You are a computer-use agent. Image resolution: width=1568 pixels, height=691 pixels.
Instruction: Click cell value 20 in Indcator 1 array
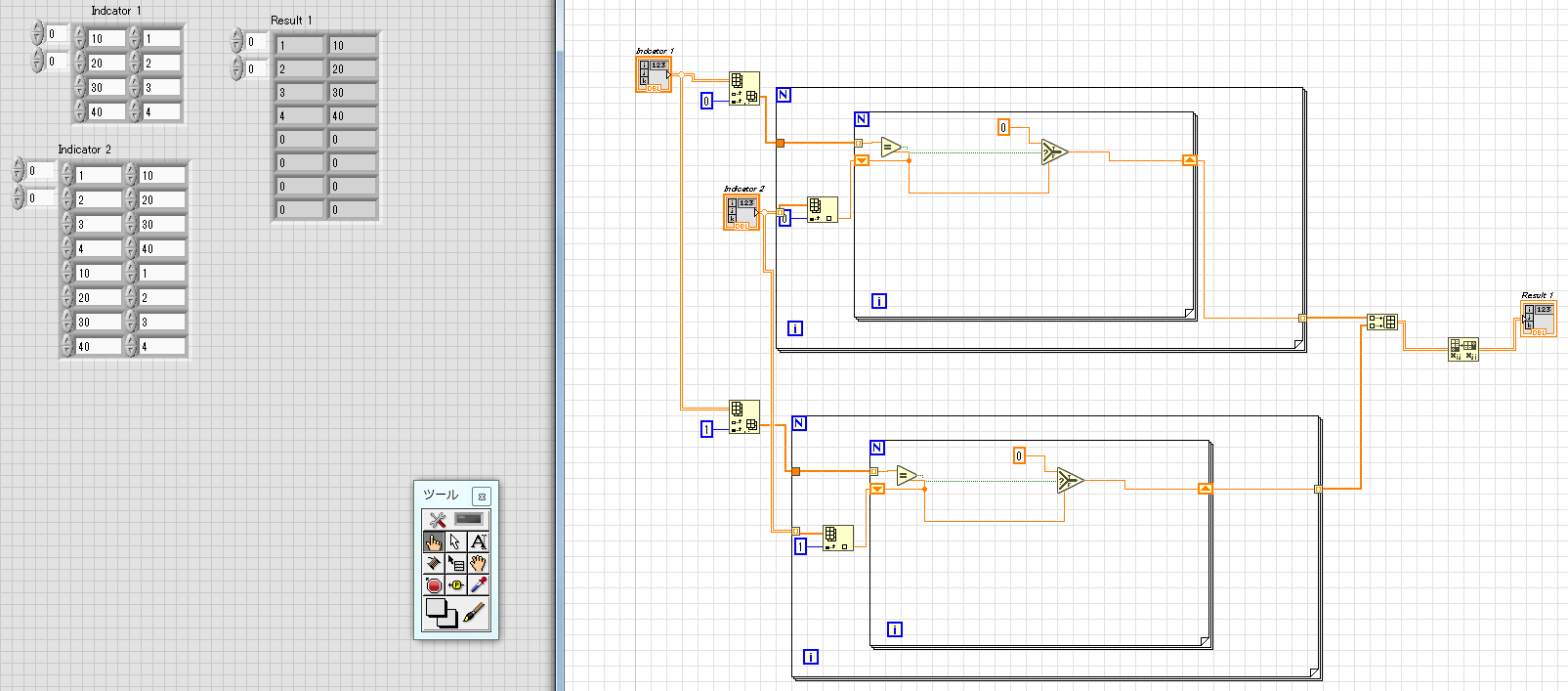106,63
